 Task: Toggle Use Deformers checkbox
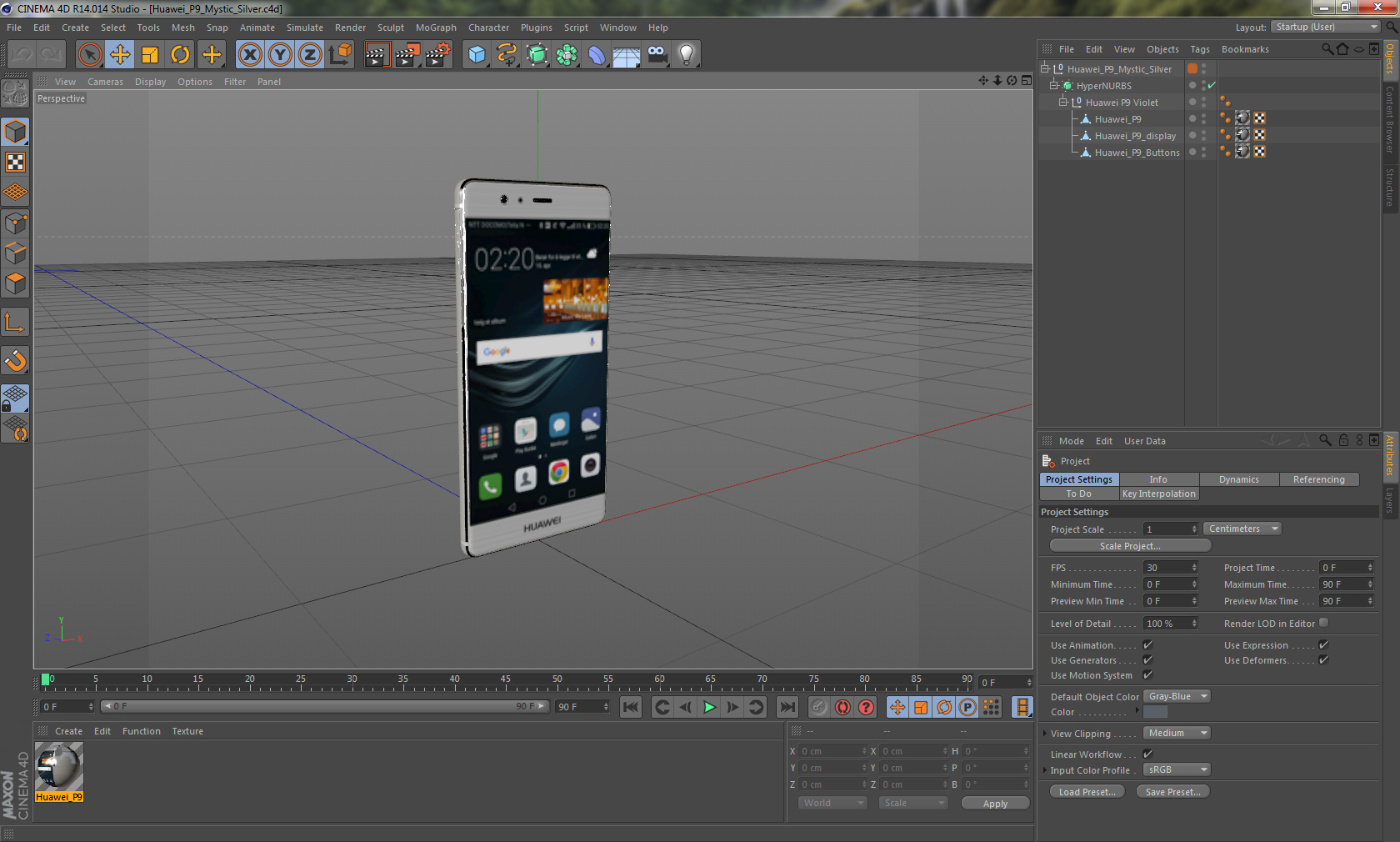1323,659
